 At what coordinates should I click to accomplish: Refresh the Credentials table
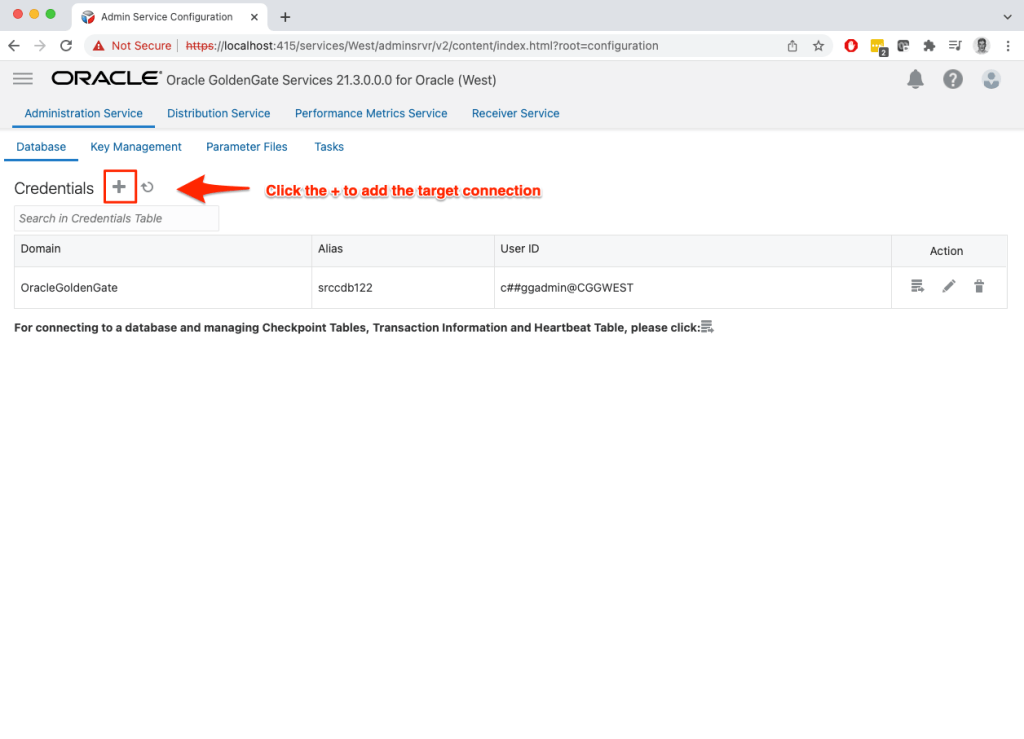coord(148,187)
